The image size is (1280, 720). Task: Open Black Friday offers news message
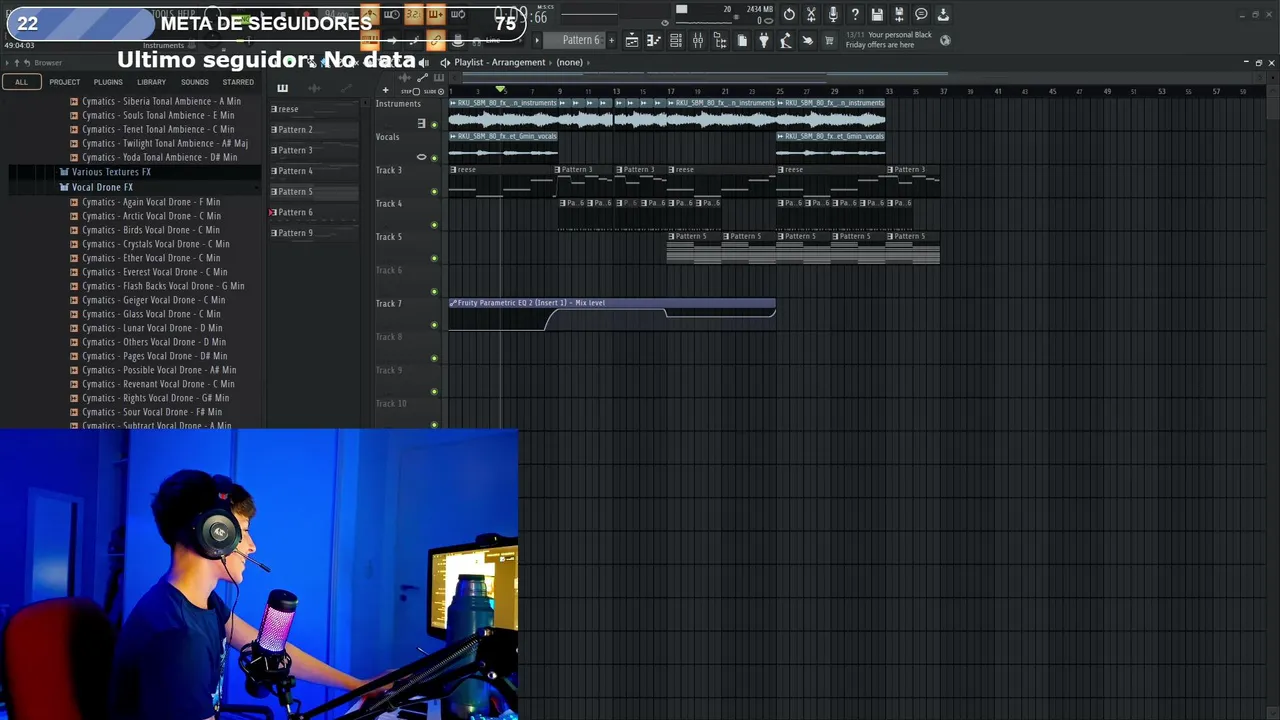click(888, 40)
